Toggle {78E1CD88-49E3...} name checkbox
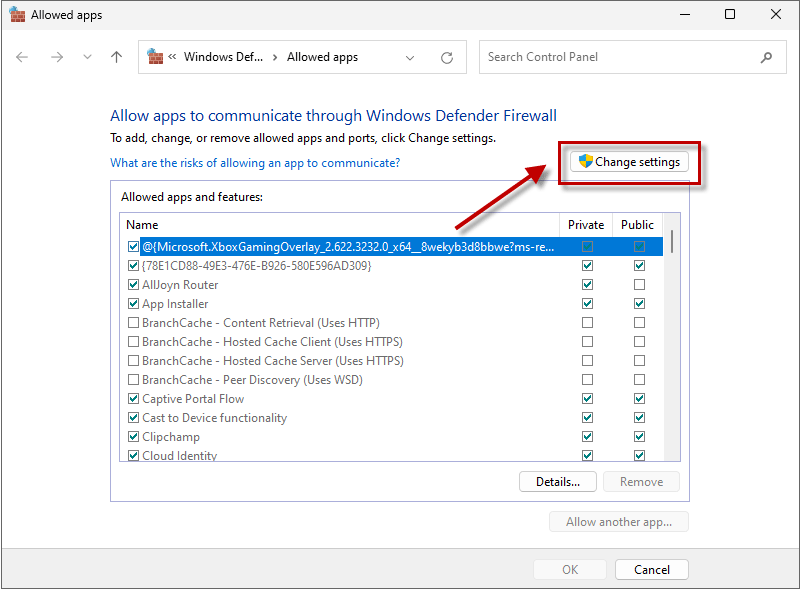This screenshot has width=800, height=589. (133, 265)
